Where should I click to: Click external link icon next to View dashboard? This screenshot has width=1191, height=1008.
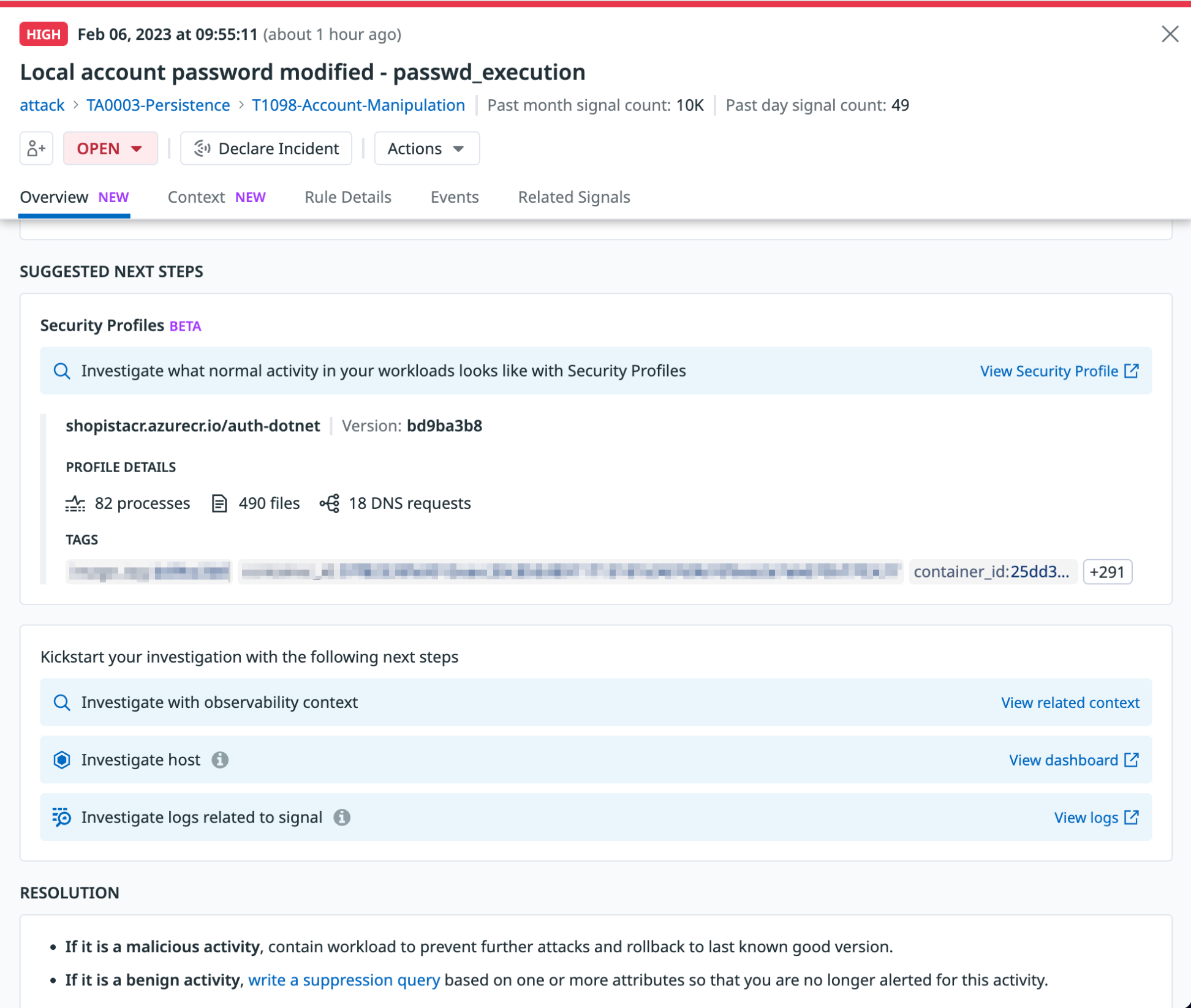1132,760
